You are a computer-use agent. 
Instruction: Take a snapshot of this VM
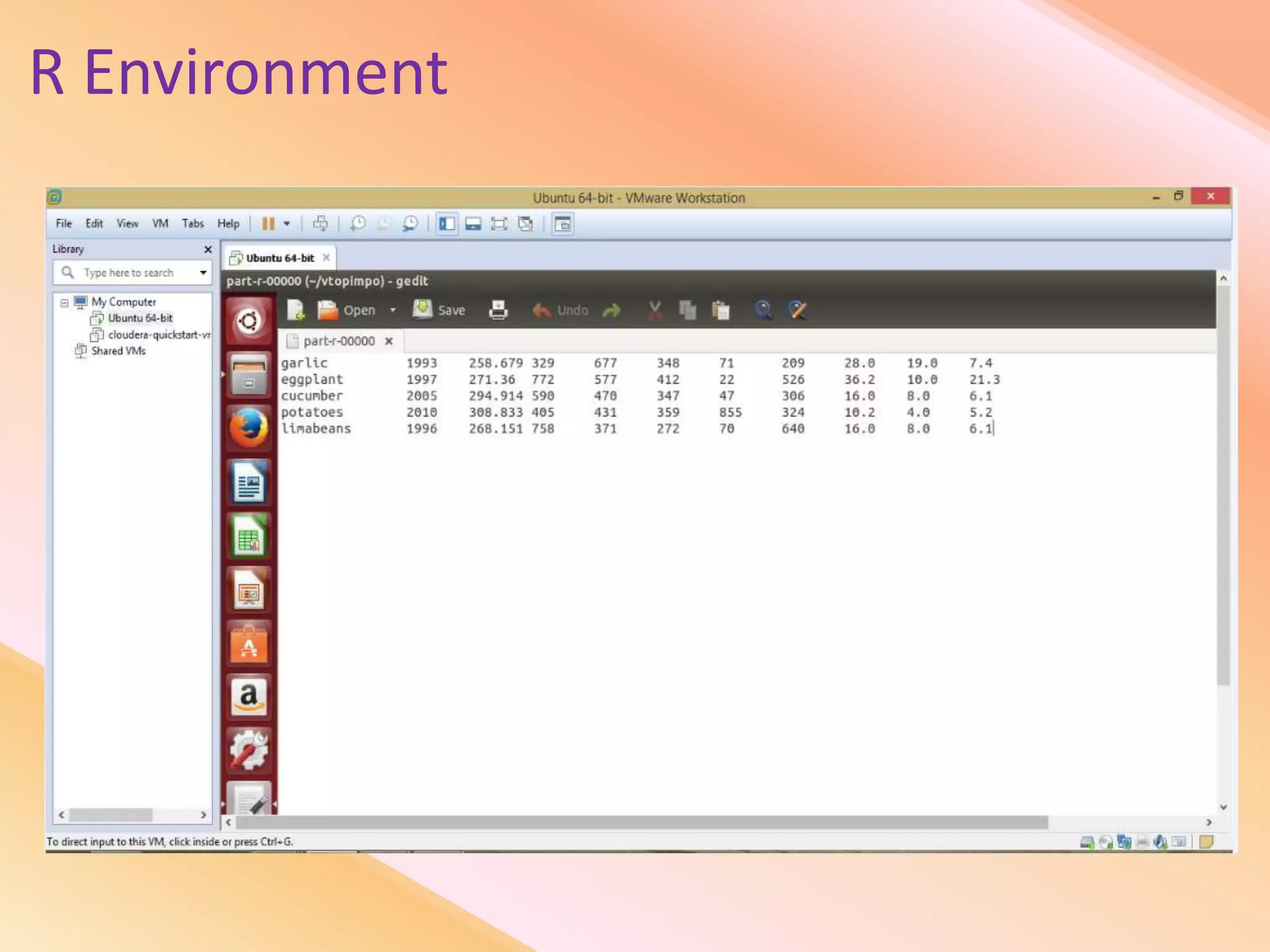[x=358, y=224]
